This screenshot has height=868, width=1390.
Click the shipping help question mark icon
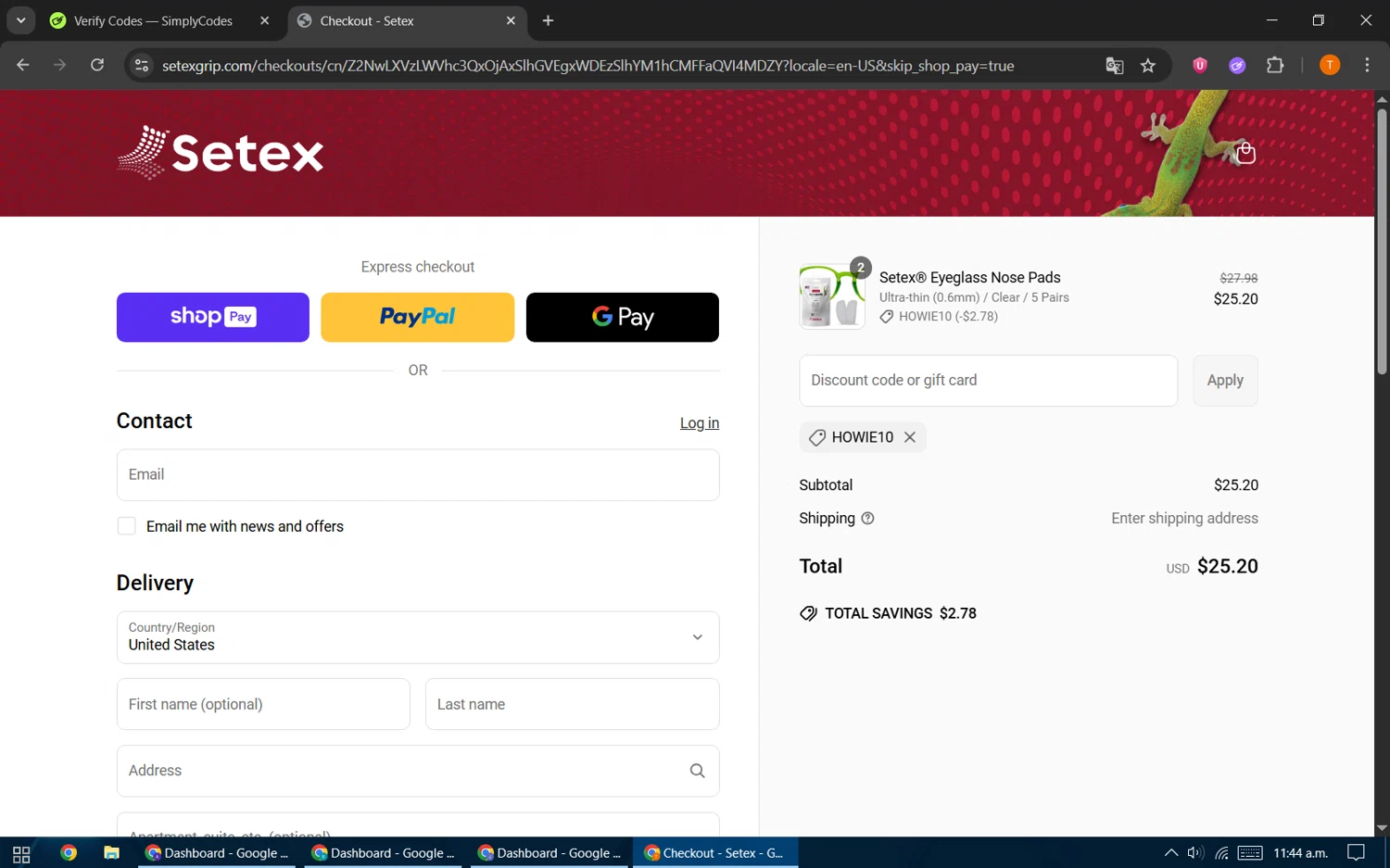(x=867, y=519)
